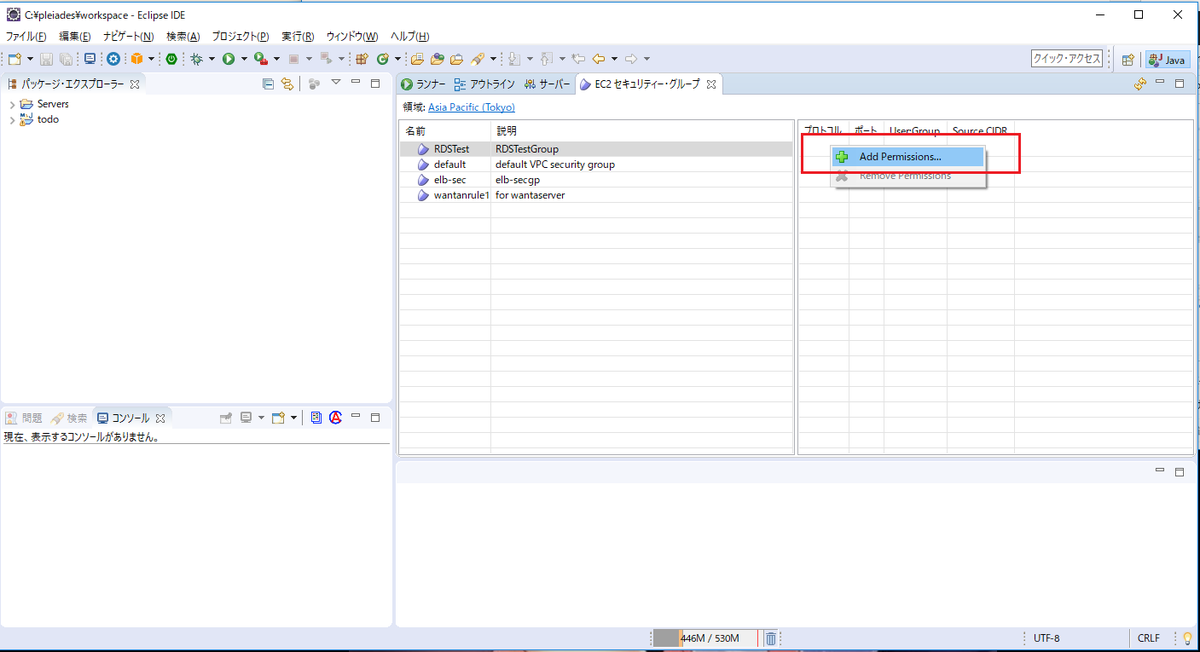Click the Save All toolbar icon
The image size is (1200, 652).
pos(66,59)
